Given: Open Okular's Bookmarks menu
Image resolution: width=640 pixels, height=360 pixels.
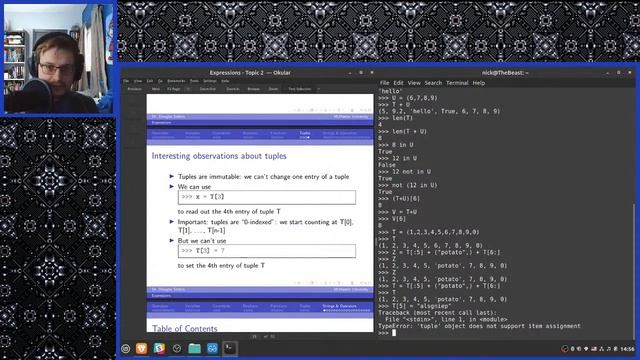Looking at the screenshot, I should pos(176,81).
